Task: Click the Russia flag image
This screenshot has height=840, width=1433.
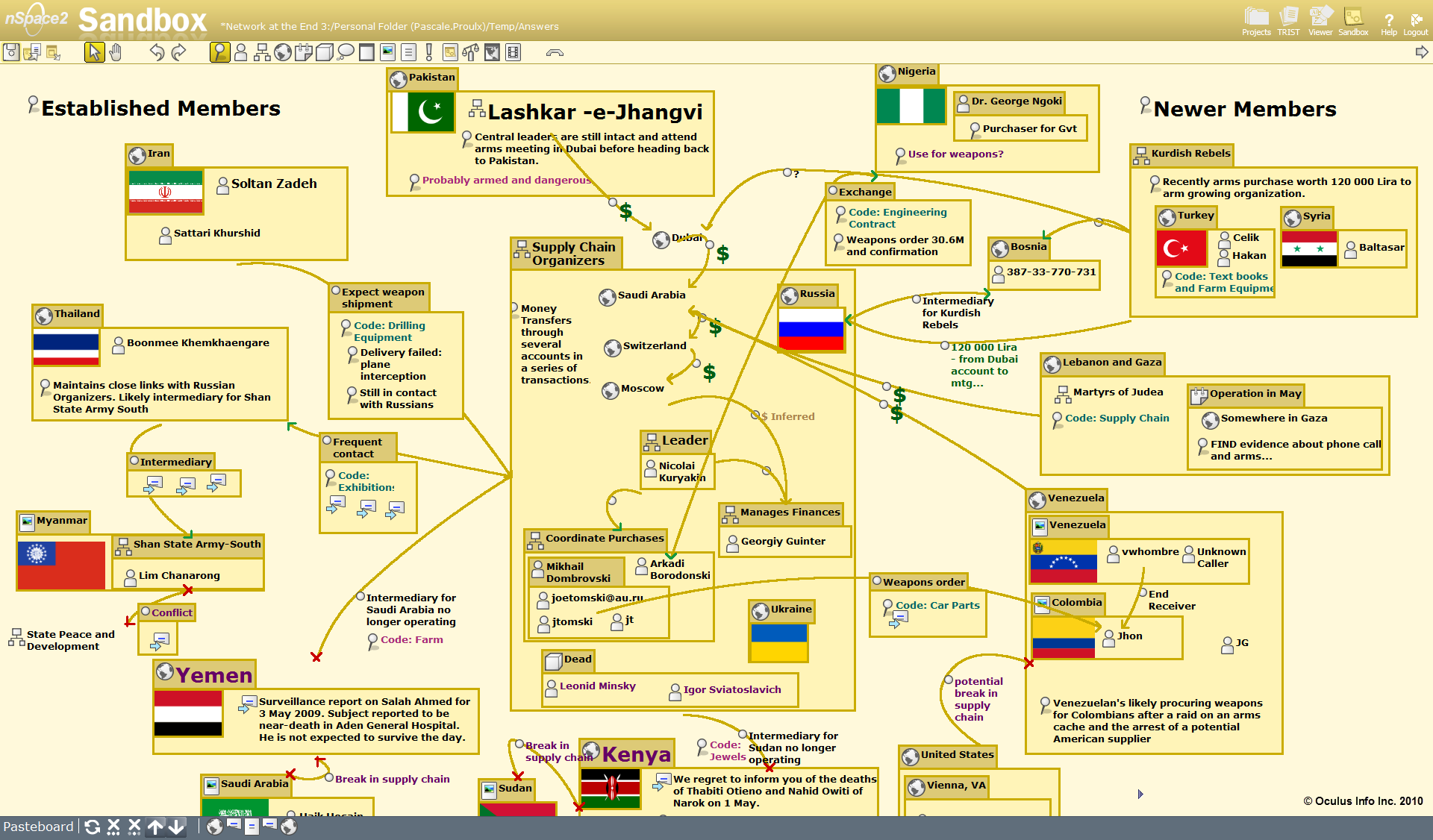Action: click(x=811, y=329)
